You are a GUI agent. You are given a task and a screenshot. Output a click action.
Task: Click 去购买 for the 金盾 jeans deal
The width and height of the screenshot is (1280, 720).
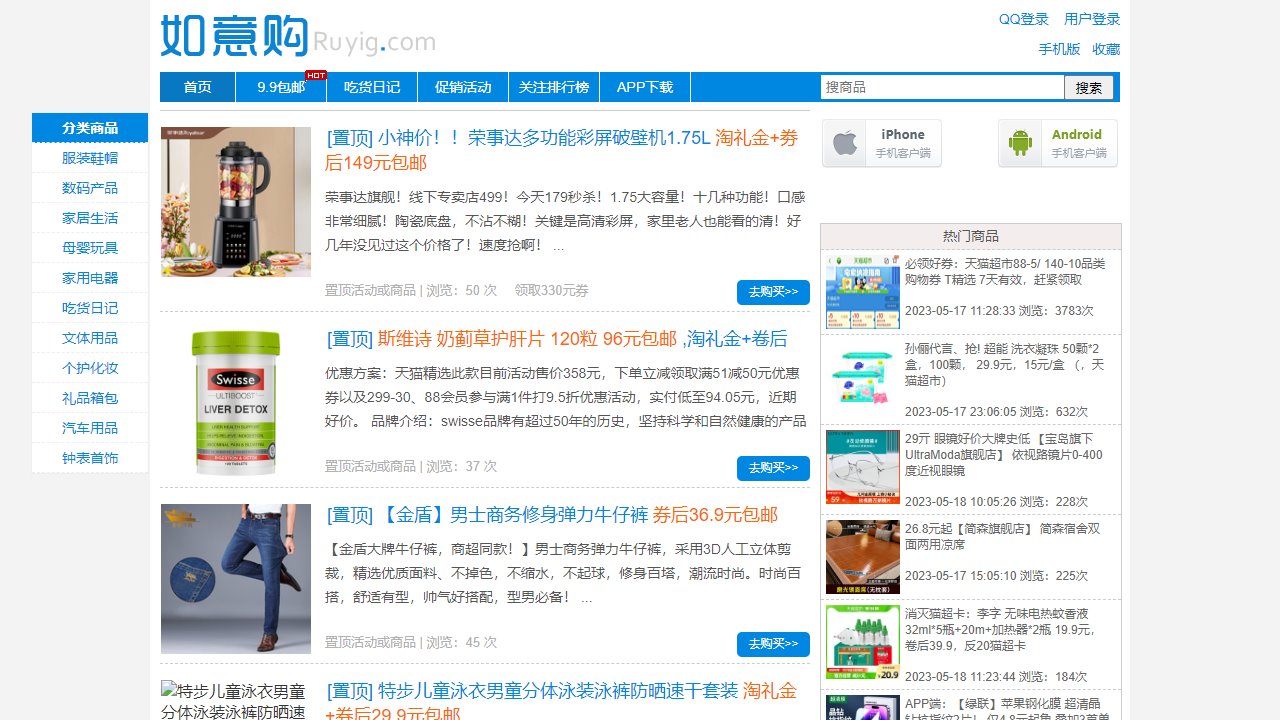(773, 644)
